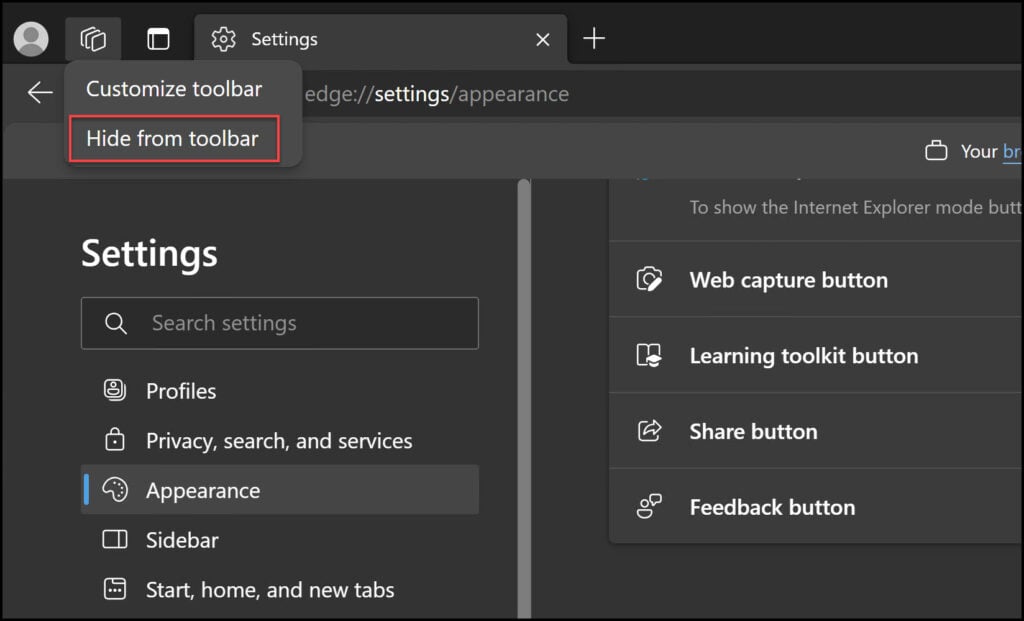Open a new tab with plus button
The height and width of the screenshot is (621, 1024).
(x=594, y=39)
